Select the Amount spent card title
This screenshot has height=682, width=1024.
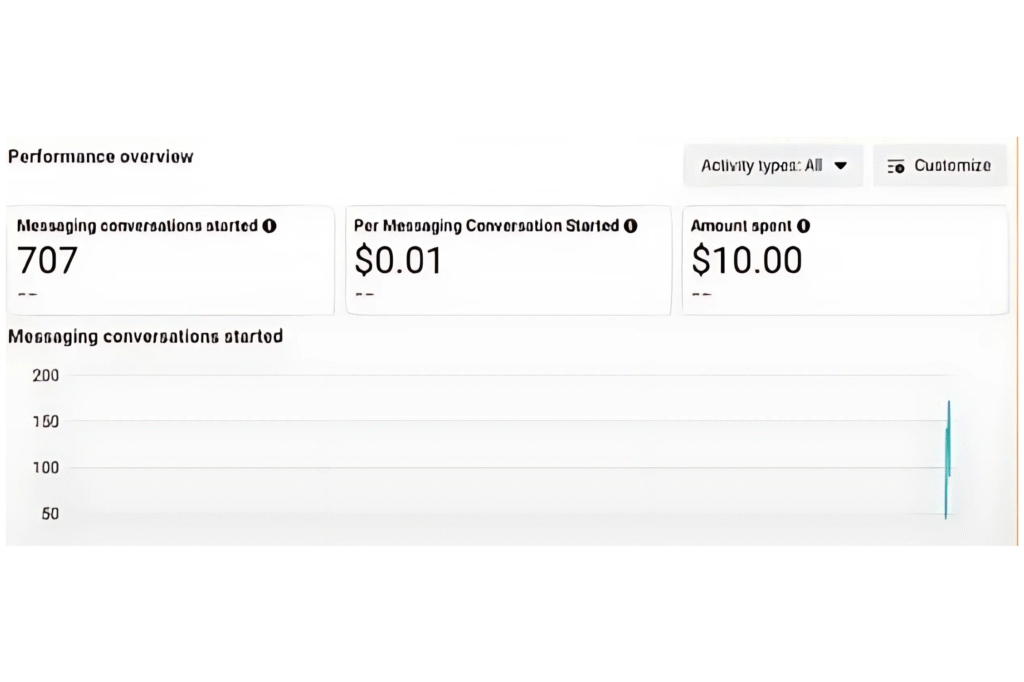point(742,226)
